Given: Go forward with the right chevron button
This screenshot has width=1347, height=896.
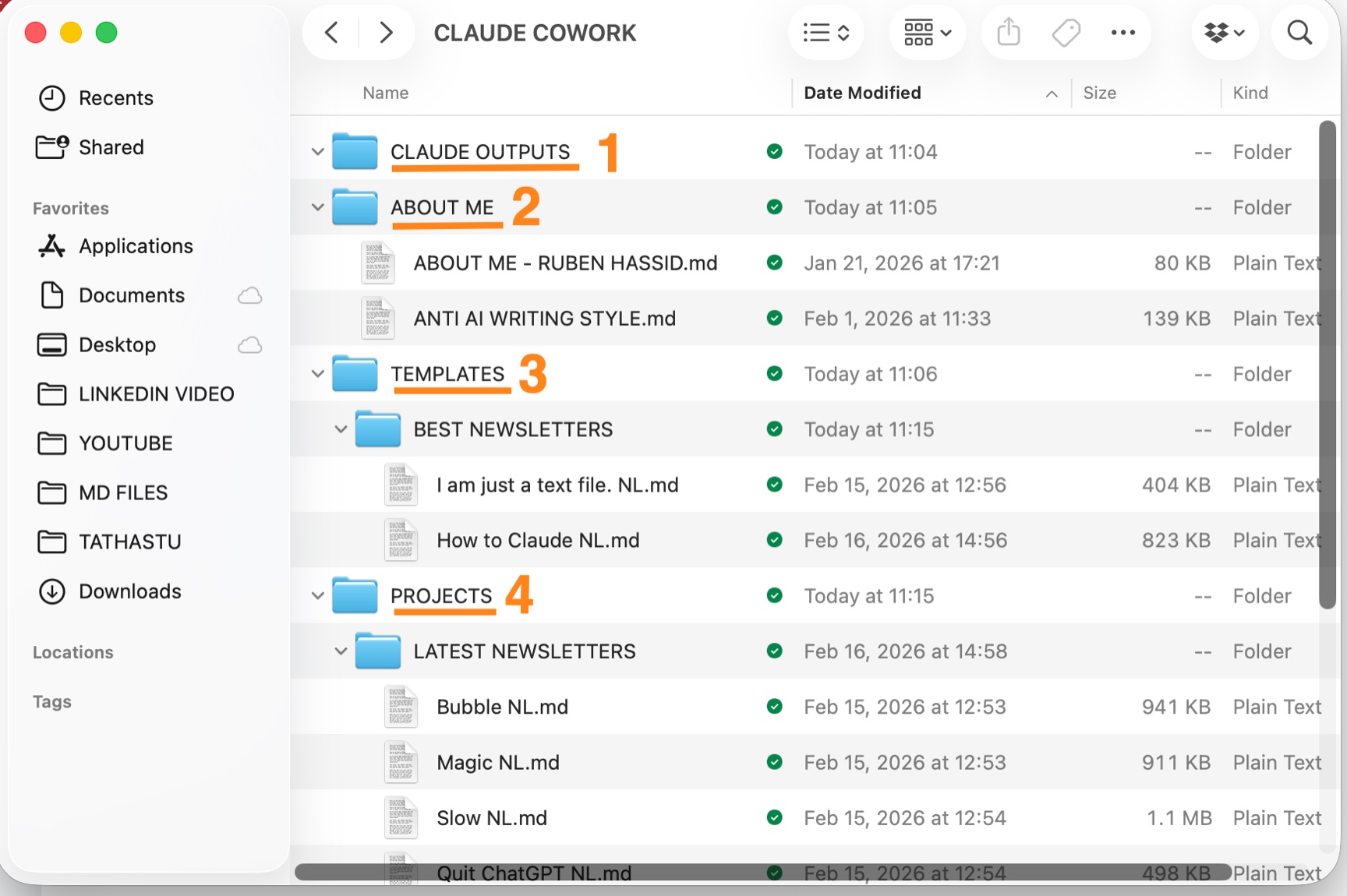Looking at the screenshot, I should (x=386, y=33).
